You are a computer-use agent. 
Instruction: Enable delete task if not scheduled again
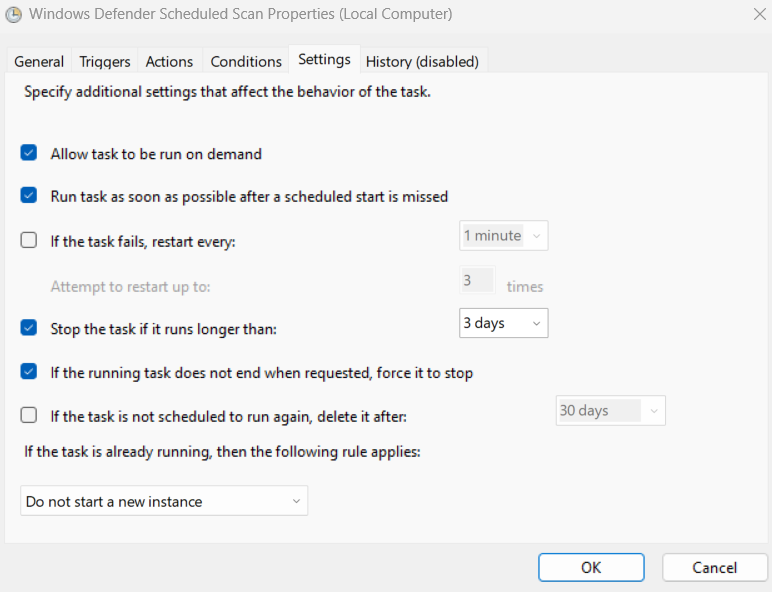click(29, 415)
